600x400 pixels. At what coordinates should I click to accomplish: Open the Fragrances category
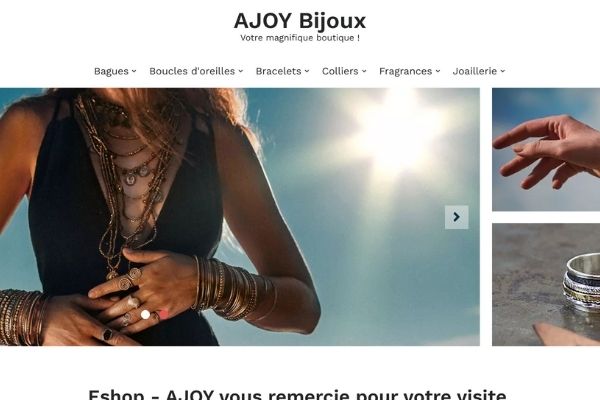(406, 71)
